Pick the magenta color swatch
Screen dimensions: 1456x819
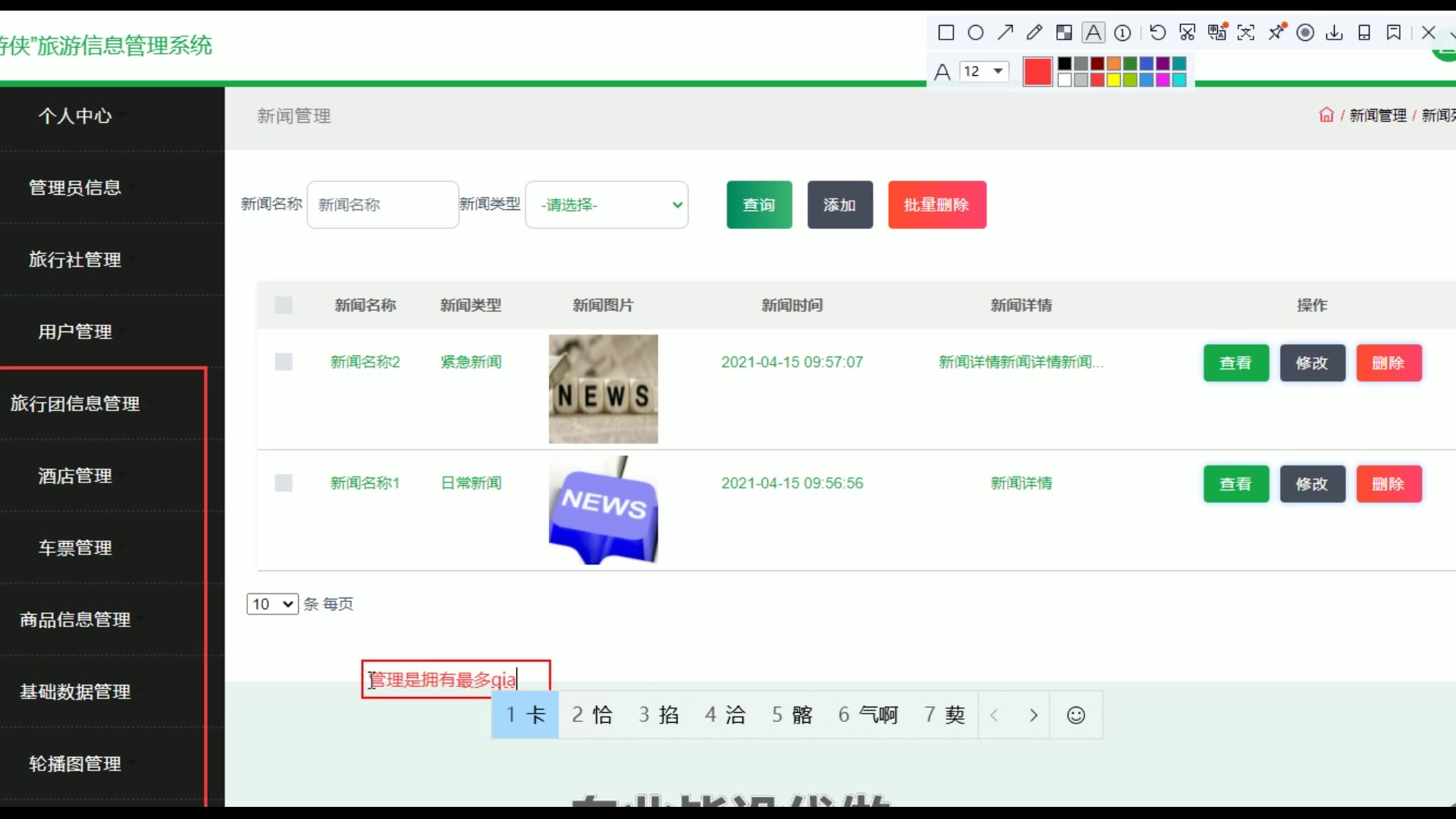click(x=1163, y=80)
